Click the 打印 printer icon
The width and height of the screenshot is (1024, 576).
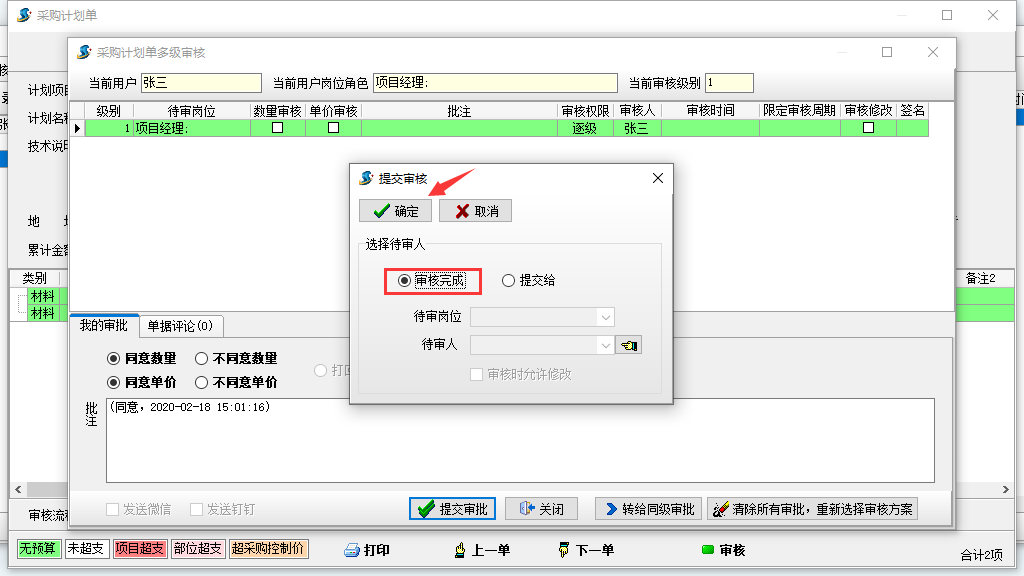(x=366, y=550)
